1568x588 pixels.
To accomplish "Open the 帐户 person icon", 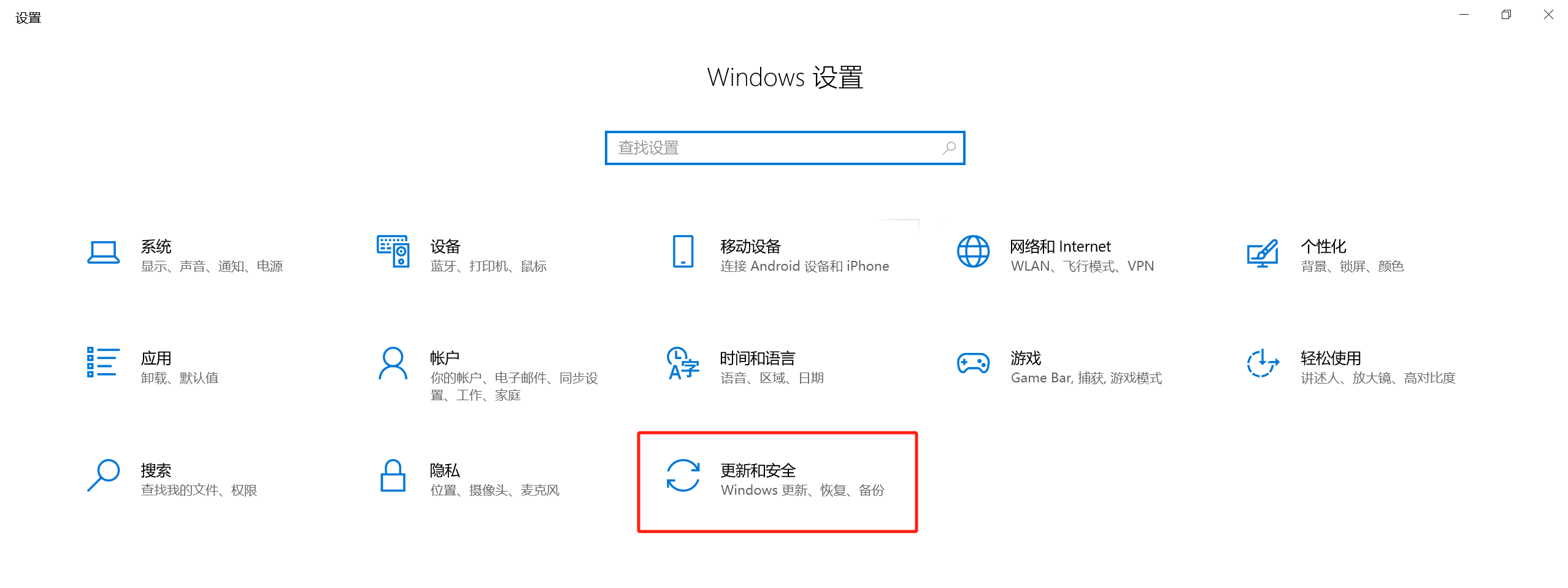I will click(x=393, y=363).
